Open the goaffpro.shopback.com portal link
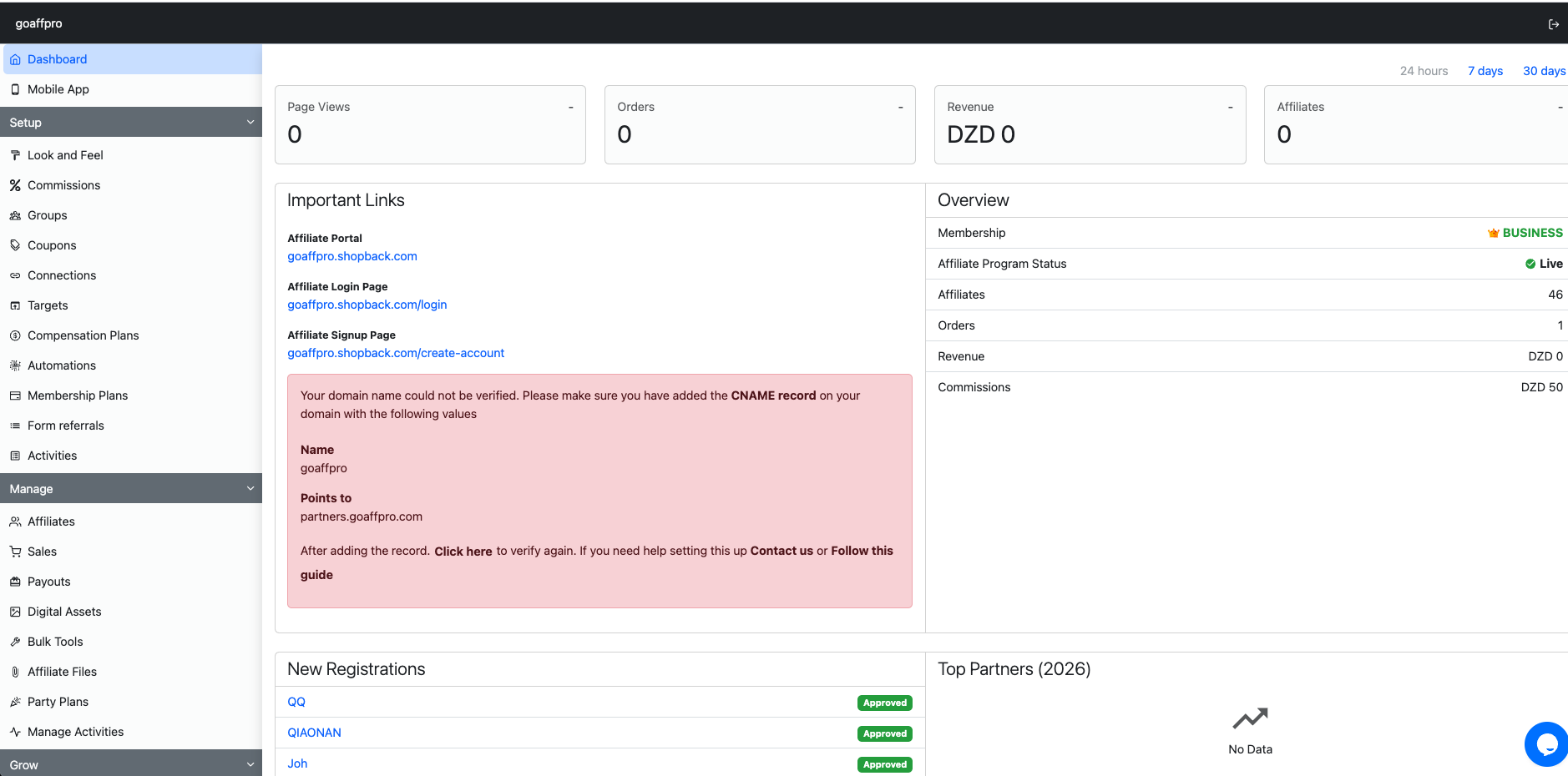This screenshot has height=776, width=1568. point(352,256)
